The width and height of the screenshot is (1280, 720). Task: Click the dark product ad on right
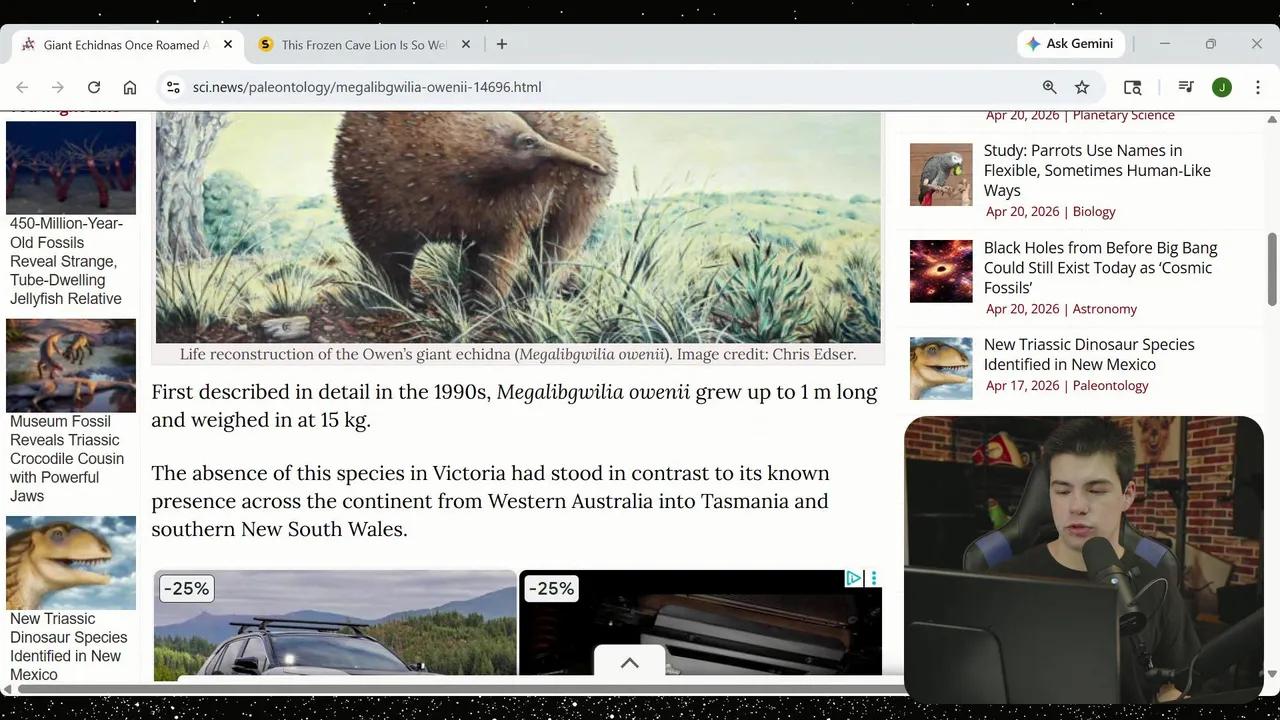pyautogui.click(x=700, y=624)
